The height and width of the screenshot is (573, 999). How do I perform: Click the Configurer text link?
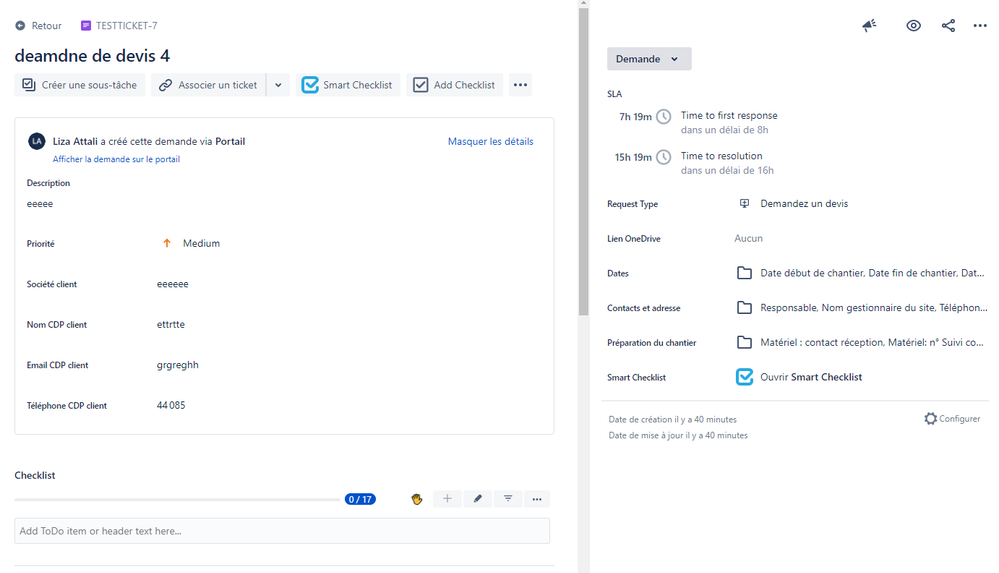959,419
